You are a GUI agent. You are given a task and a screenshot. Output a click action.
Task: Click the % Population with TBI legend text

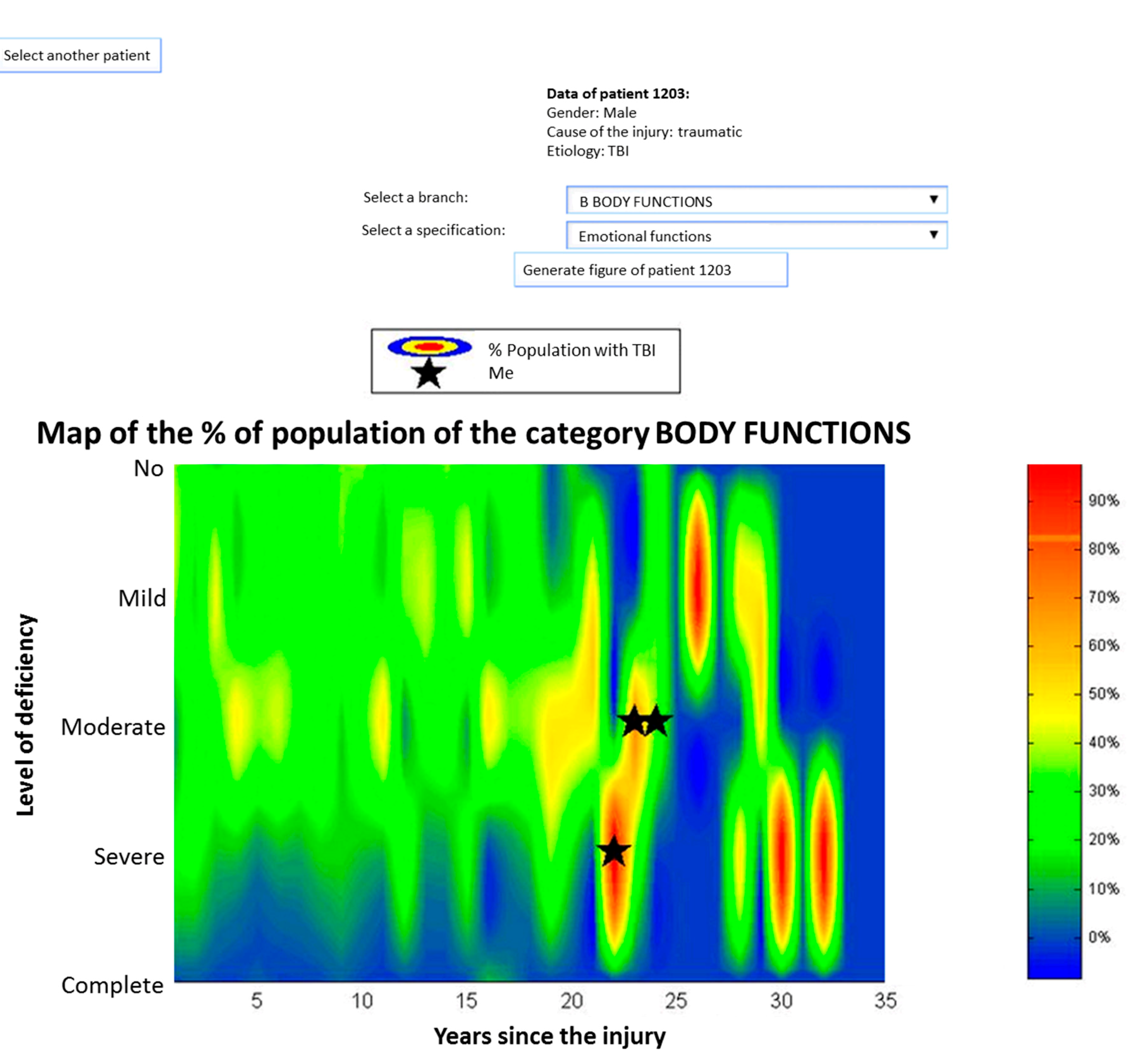571,350
